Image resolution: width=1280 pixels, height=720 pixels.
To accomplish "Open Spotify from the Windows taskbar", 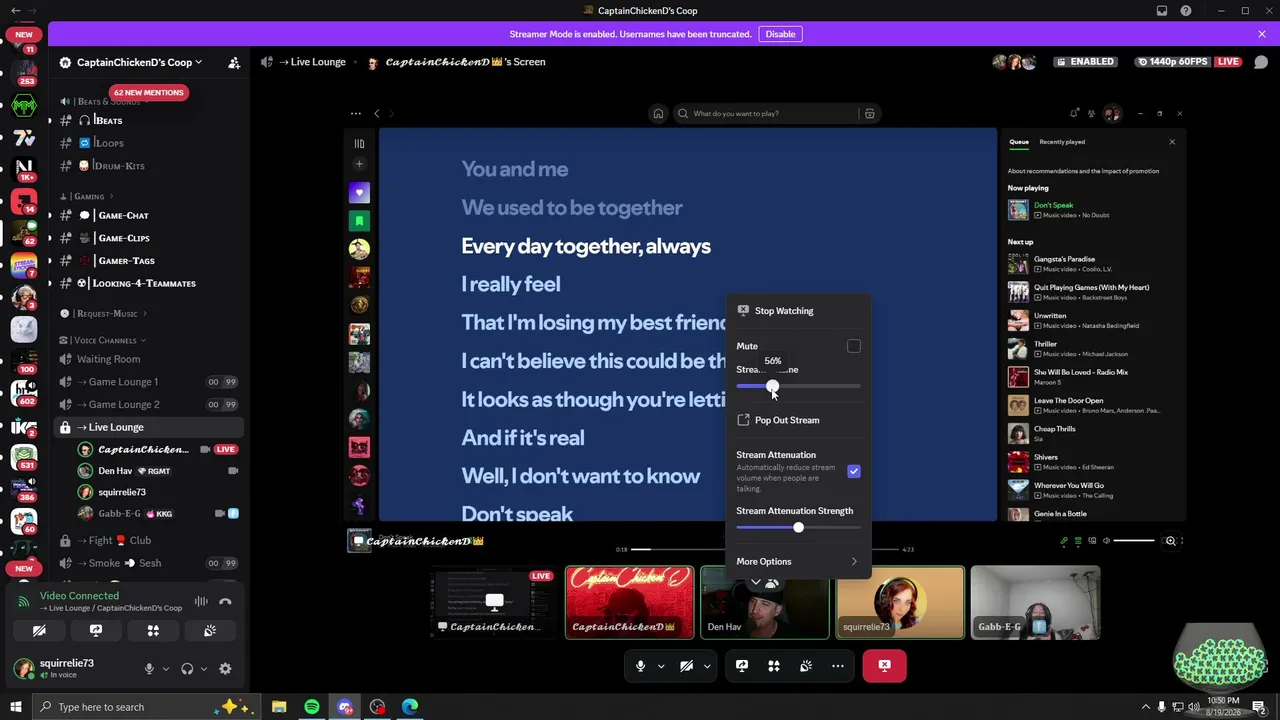I will (312, 707).
